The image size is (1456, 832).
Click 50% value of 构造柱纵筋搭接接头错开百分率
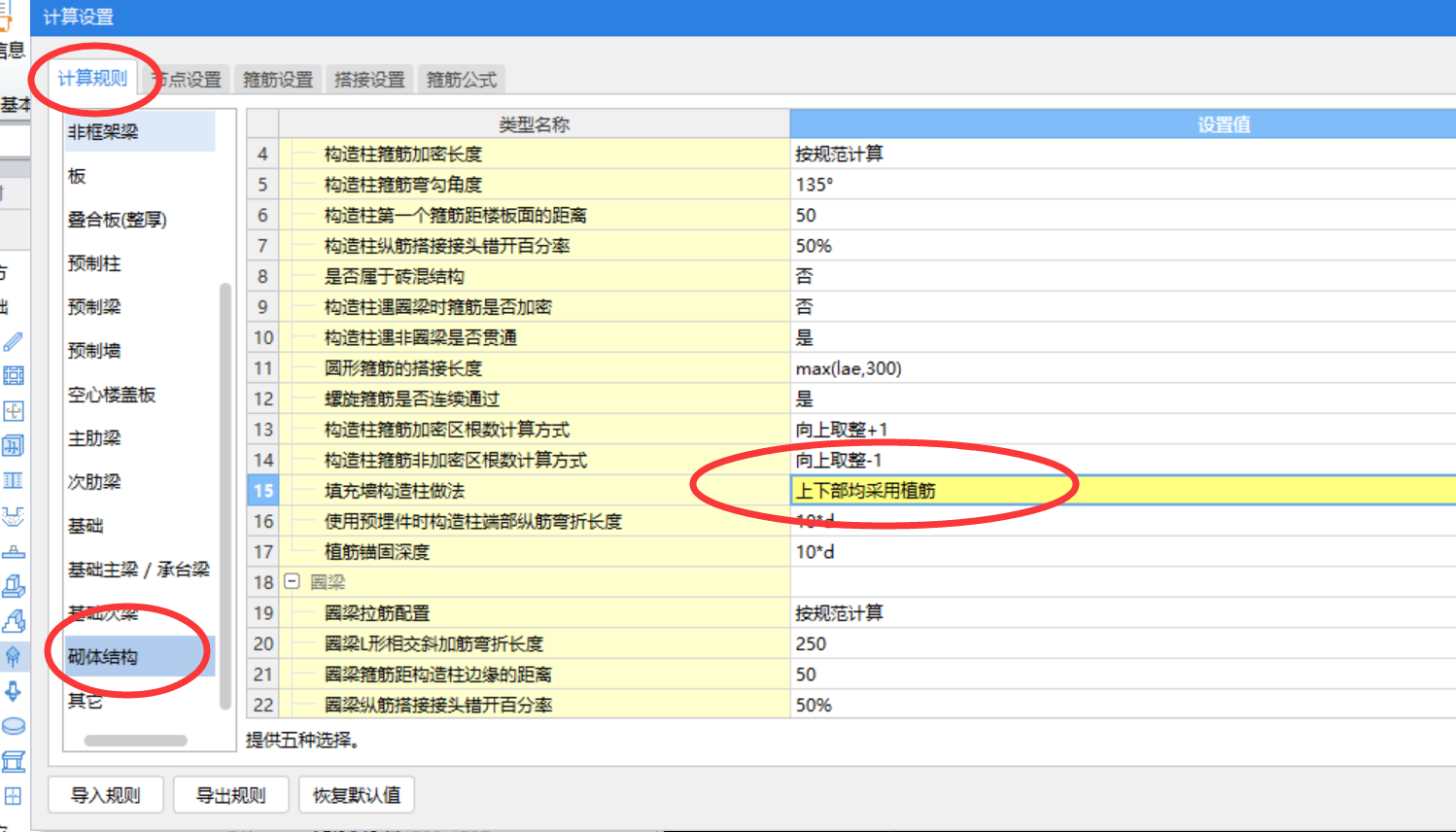pyautogui.click(x=1124, y=246)
